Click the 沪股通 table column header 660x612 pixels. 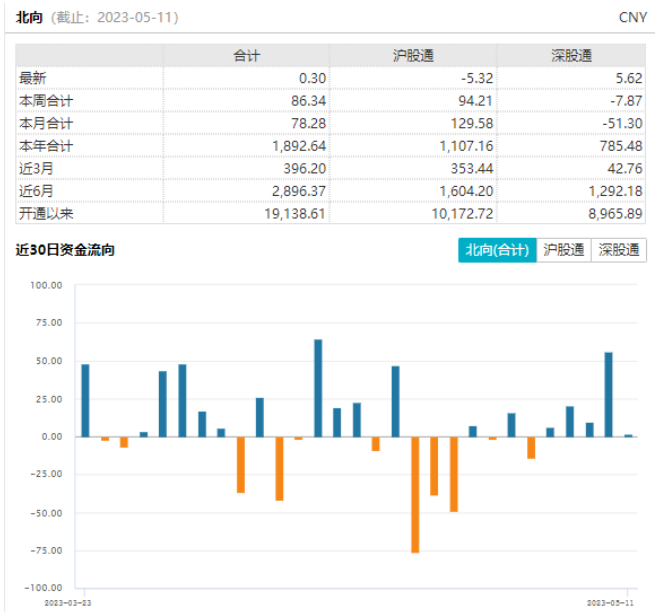[413, 56]
